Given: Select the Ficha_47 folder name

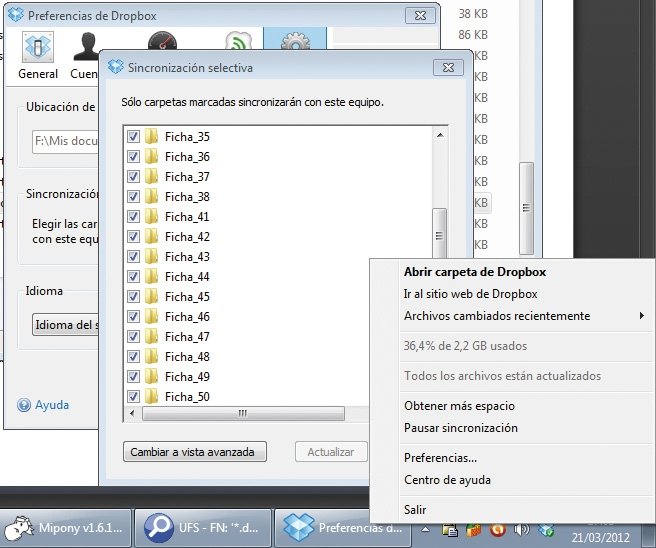Looking at the screenshot, I should point(187,337).
